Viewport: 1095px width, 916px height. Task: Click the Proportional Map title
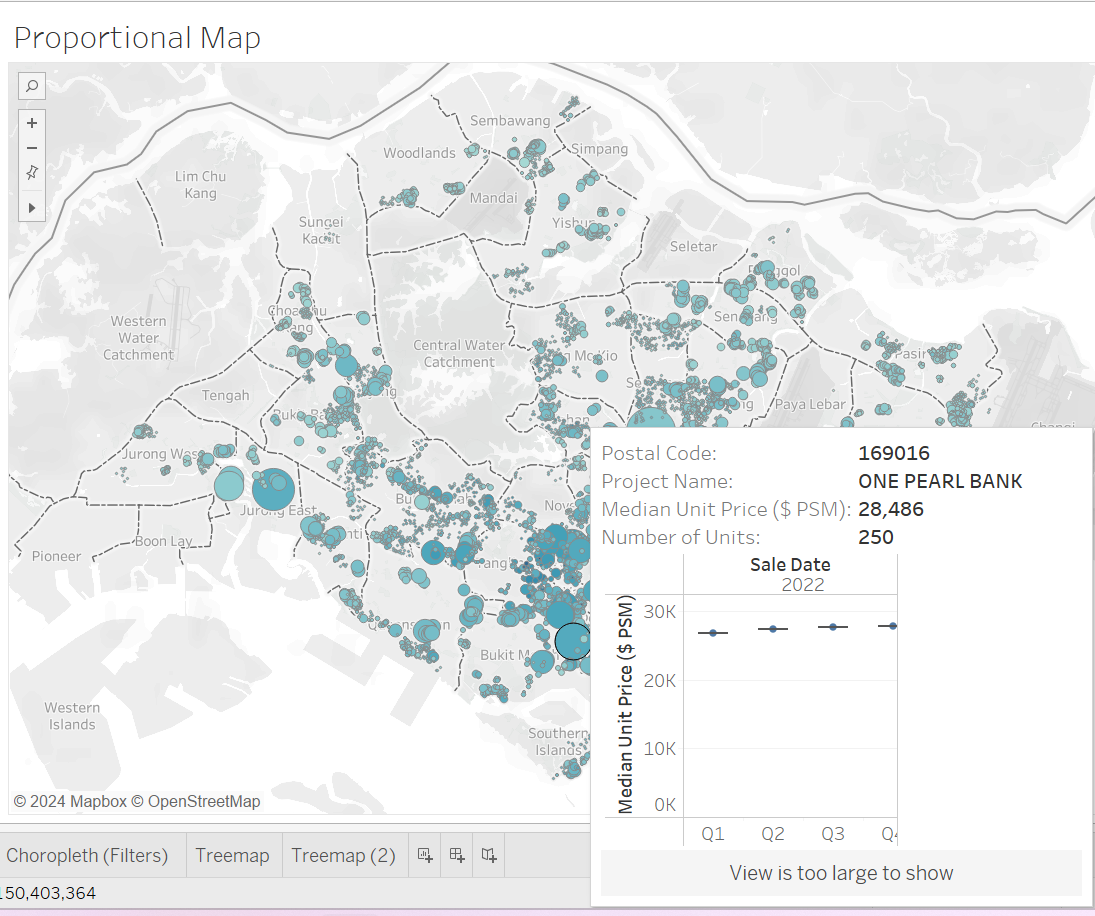pos(137,38)
